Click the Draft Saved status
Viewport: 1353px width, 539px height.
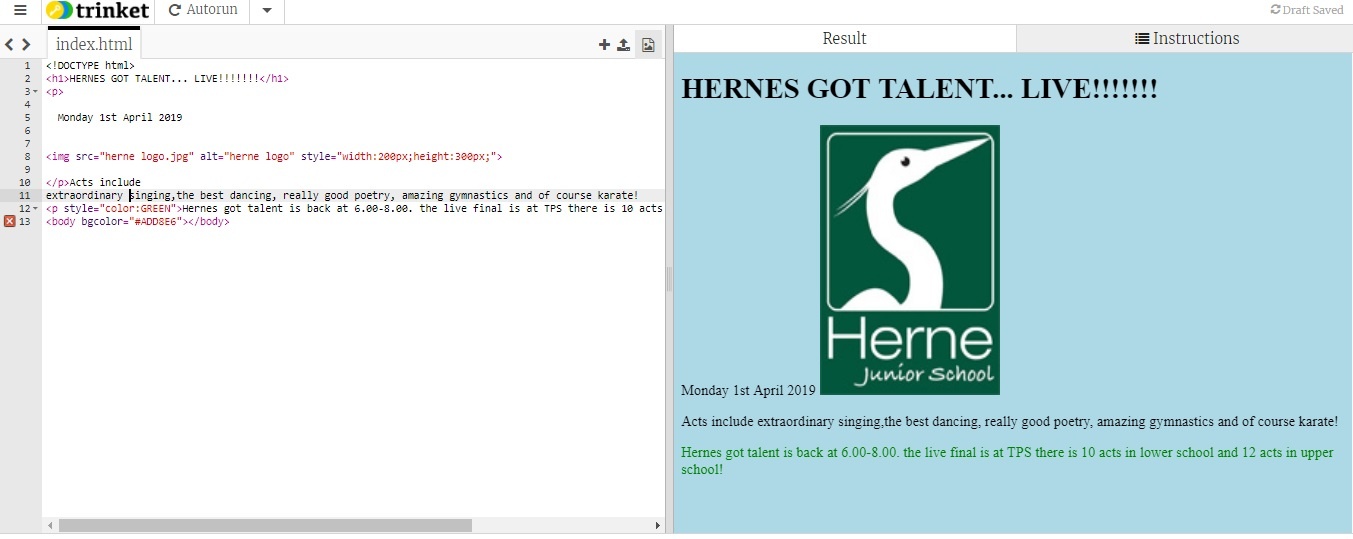click(x=1307, y=10)
